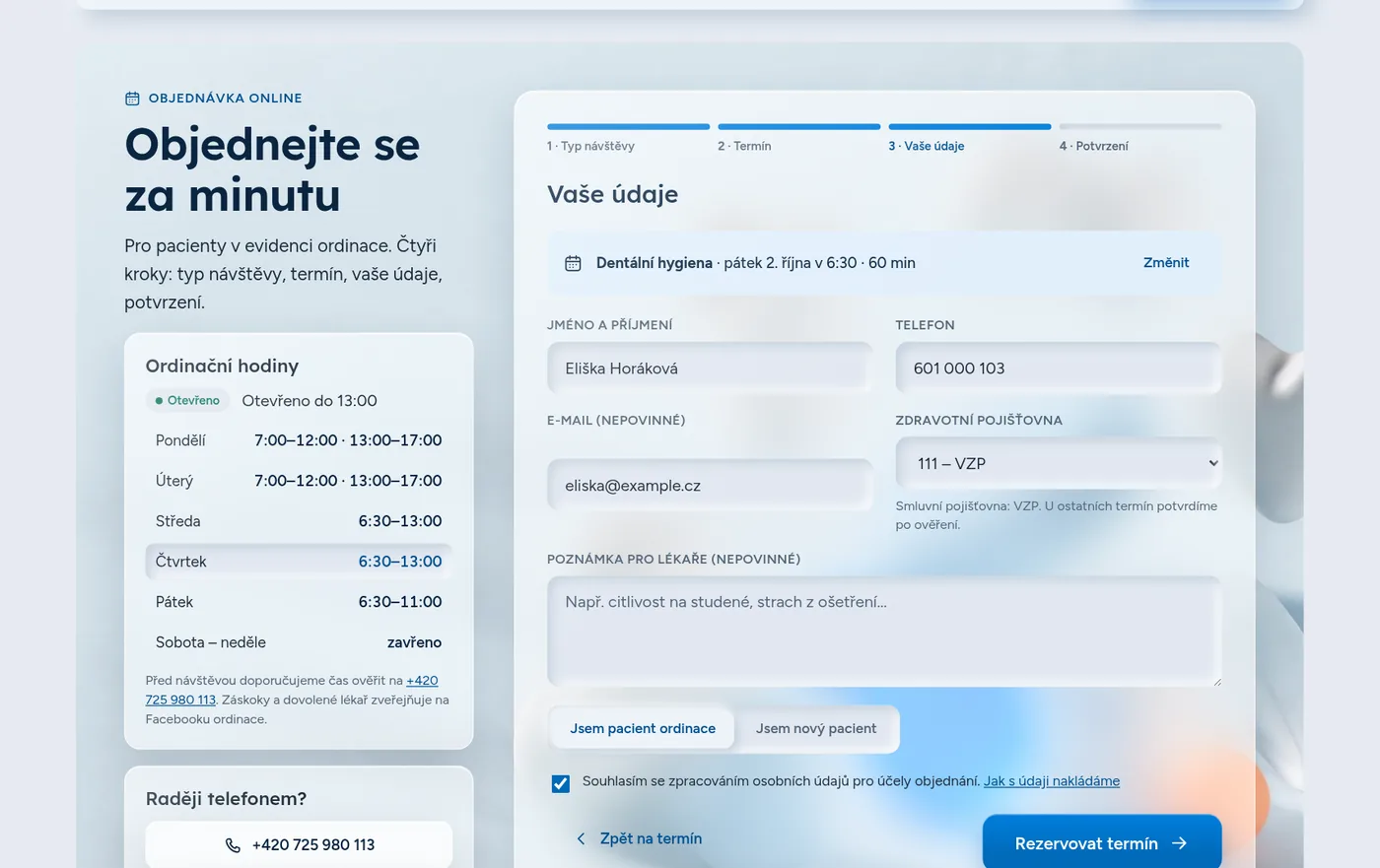The height and width of the screenshot is (868, 1380).
Task: Click the Poznámka pro lékaře textarea
Action: point(884,632)
